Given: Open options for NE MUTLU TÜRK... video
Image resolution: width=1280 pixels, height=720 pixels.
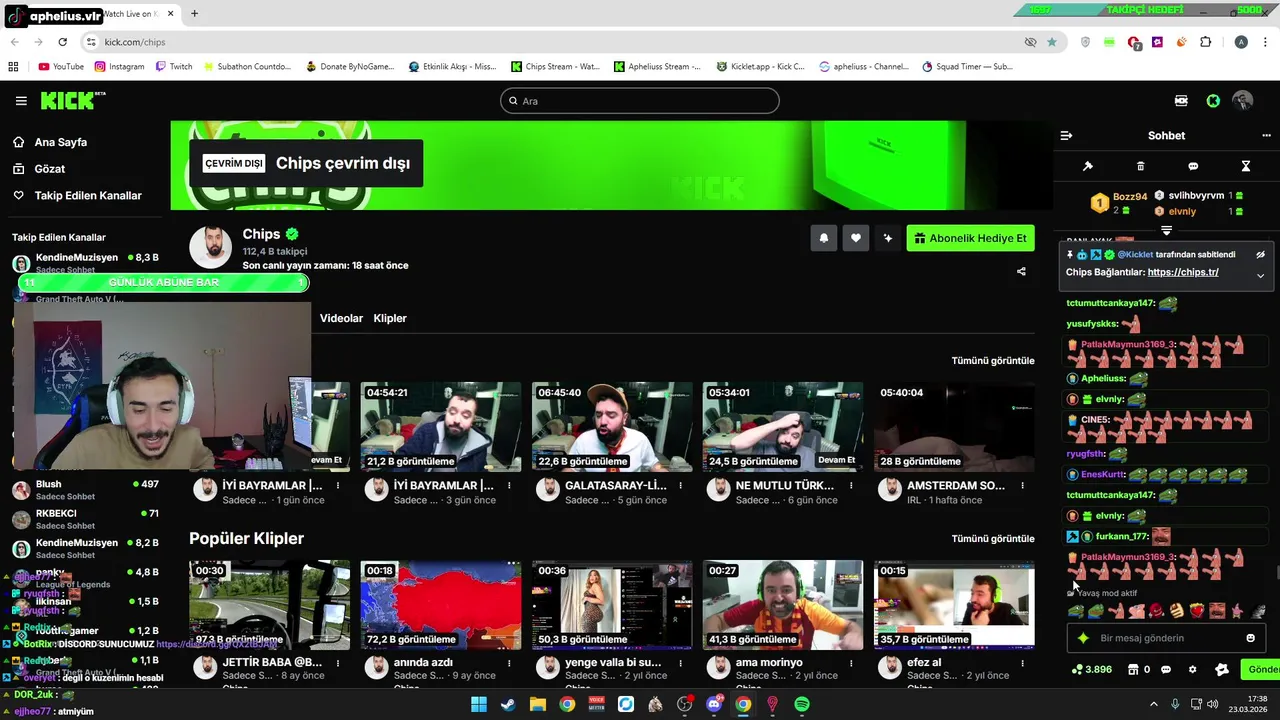Looking at the screenshot, I should (x=851, y=486).
